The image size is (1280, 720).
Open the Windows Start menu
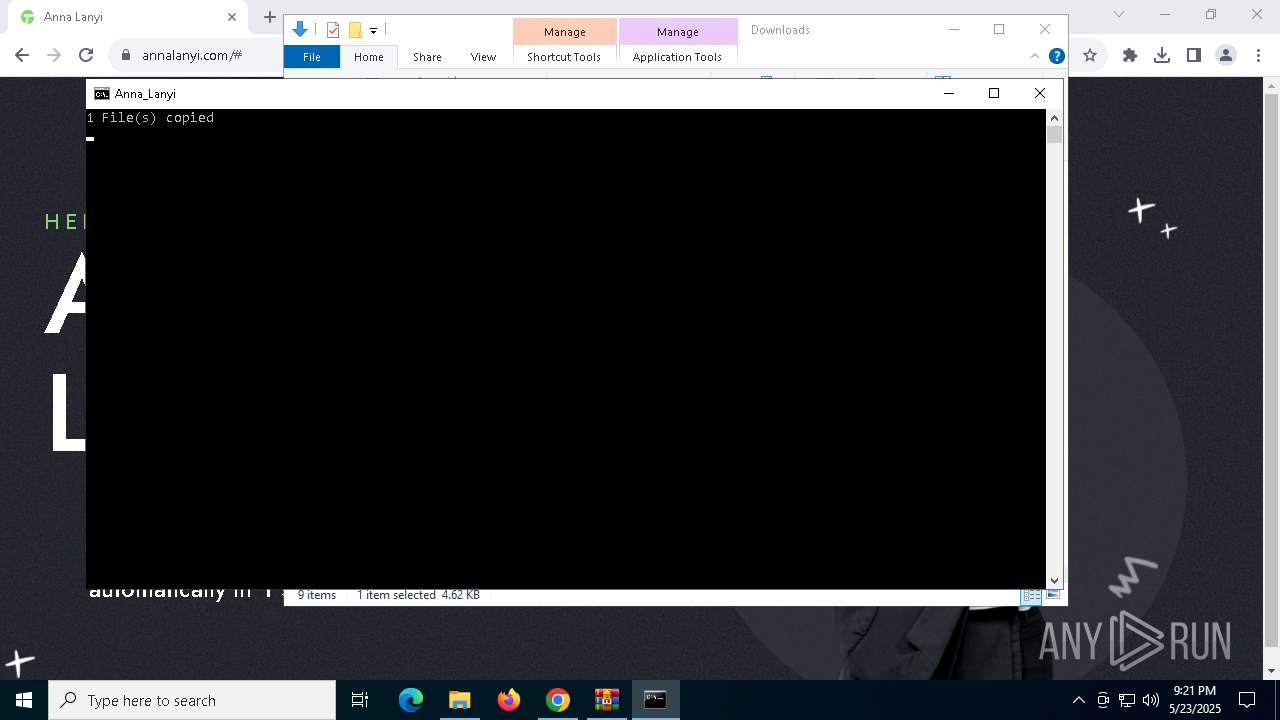pos(24,700)
